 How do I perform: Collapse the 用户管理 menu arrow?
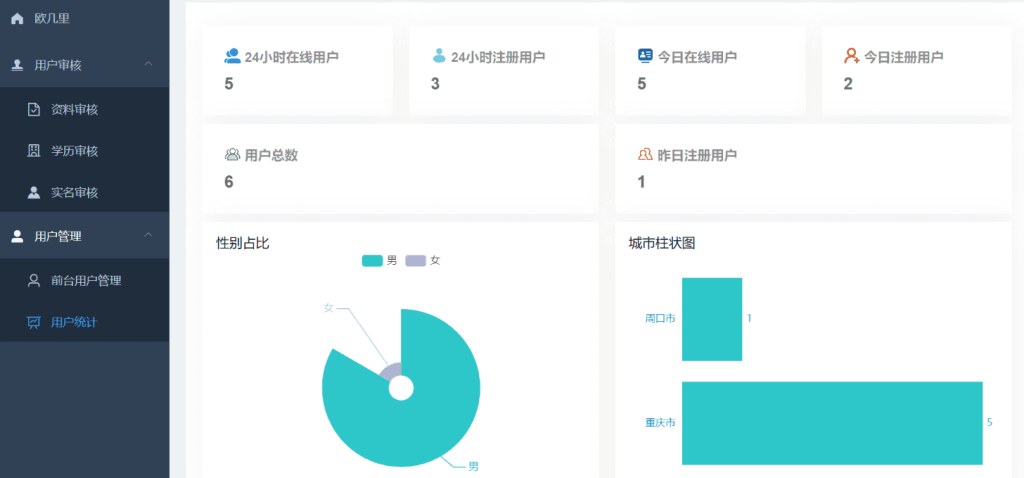pos(149,236)
